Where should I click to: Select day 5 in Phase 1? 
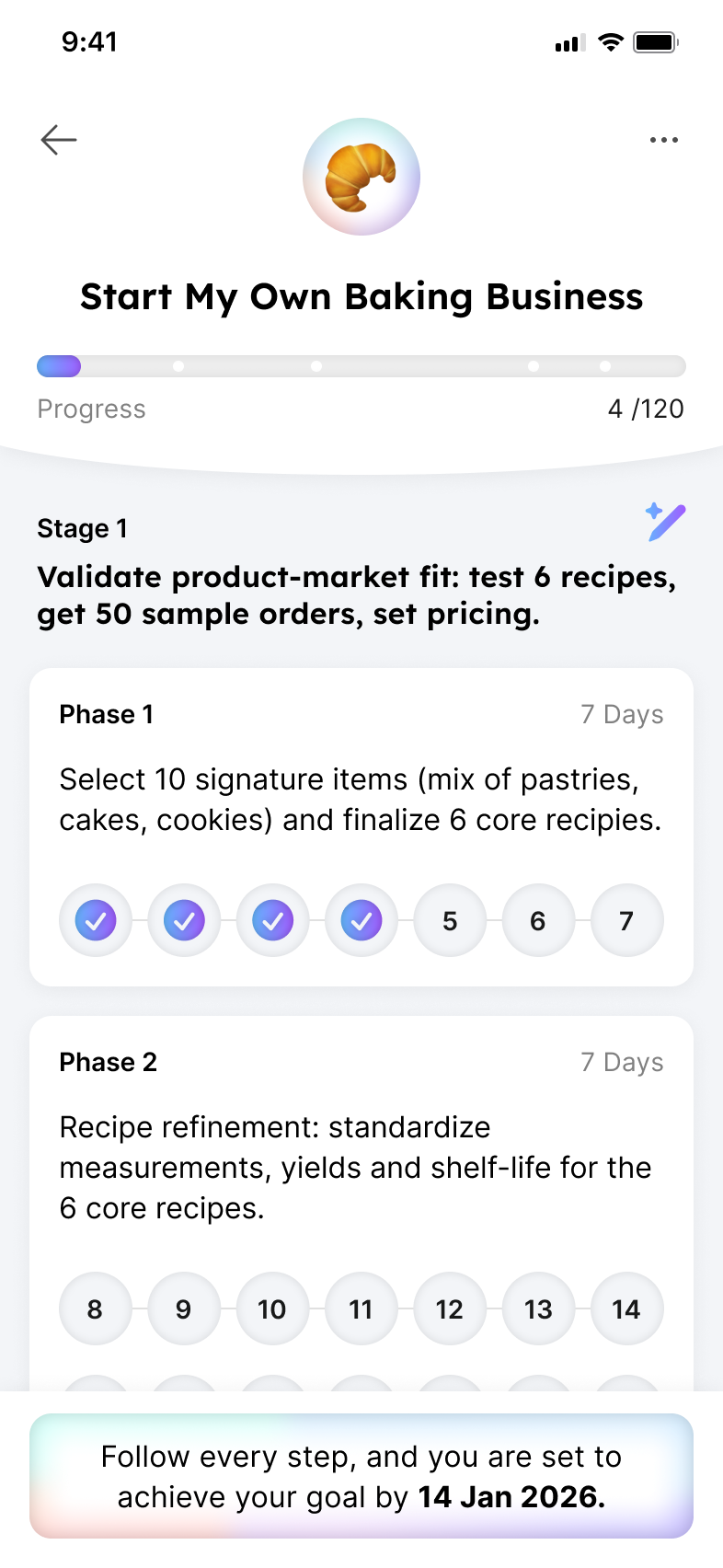[450, 920]
